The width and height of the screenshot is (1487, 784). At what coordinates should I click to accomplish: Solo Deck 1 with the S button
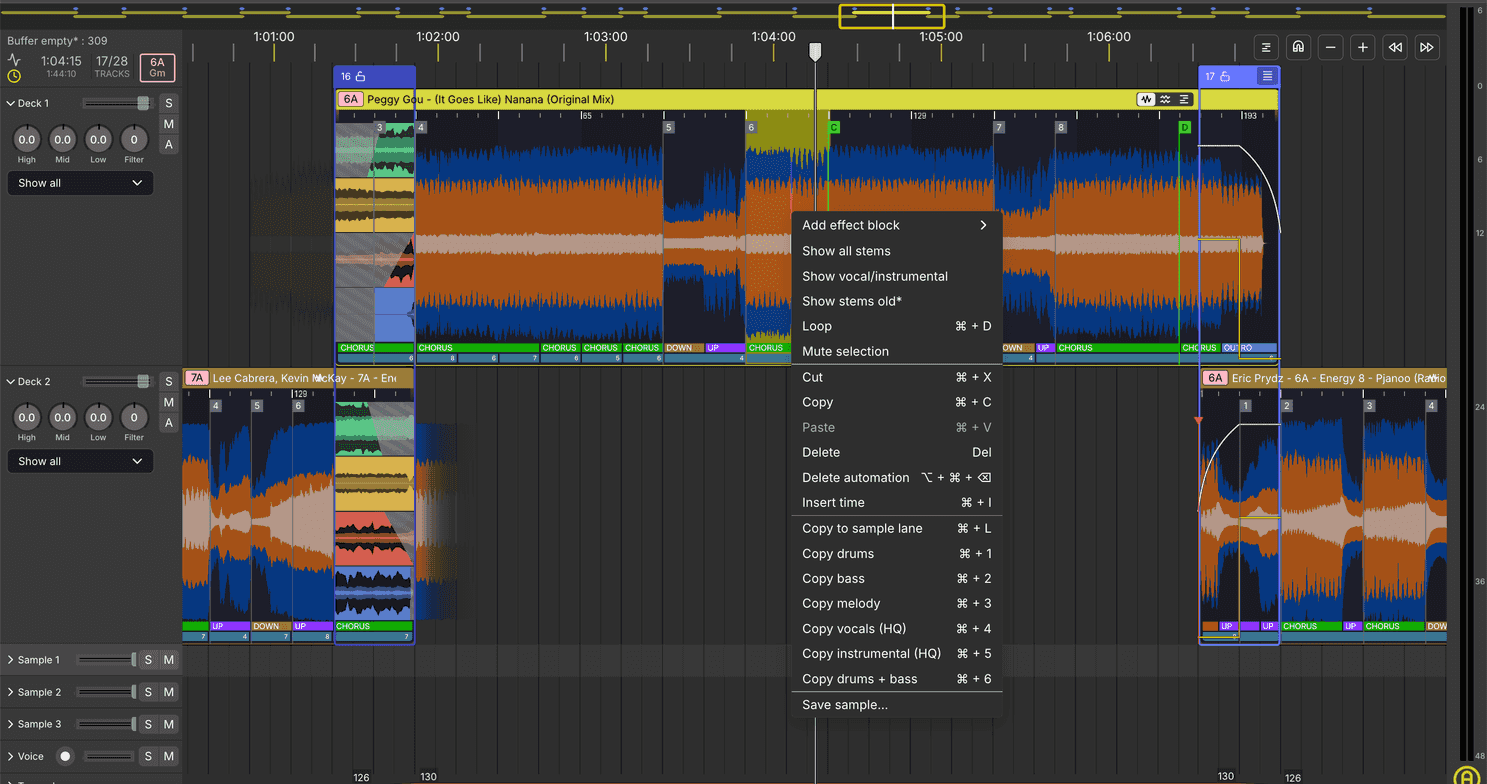[169, 103]
